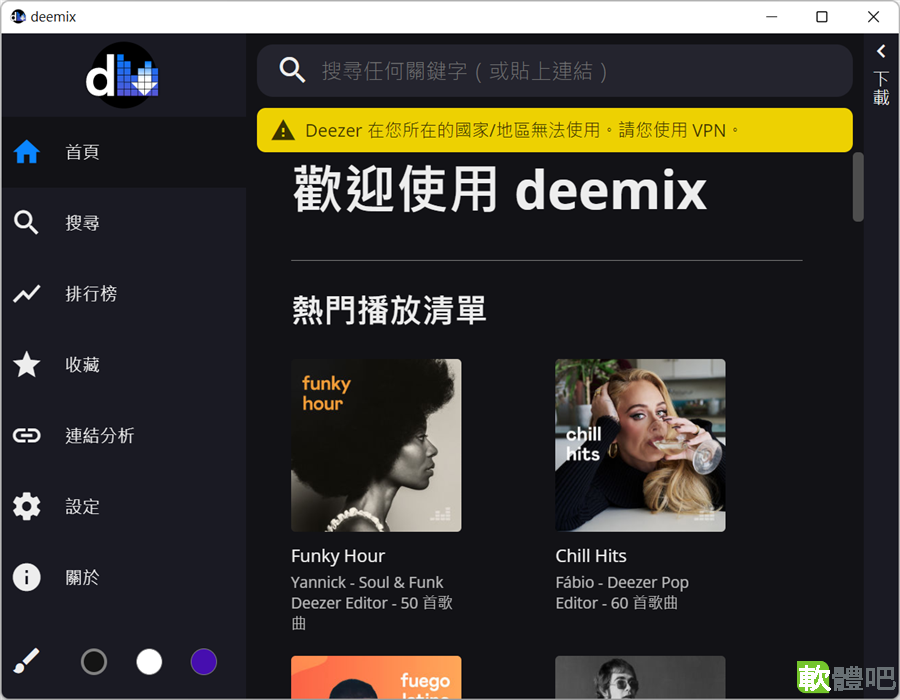
Task: Open the 設定 settings page
Action: click(x=124, y=506)
